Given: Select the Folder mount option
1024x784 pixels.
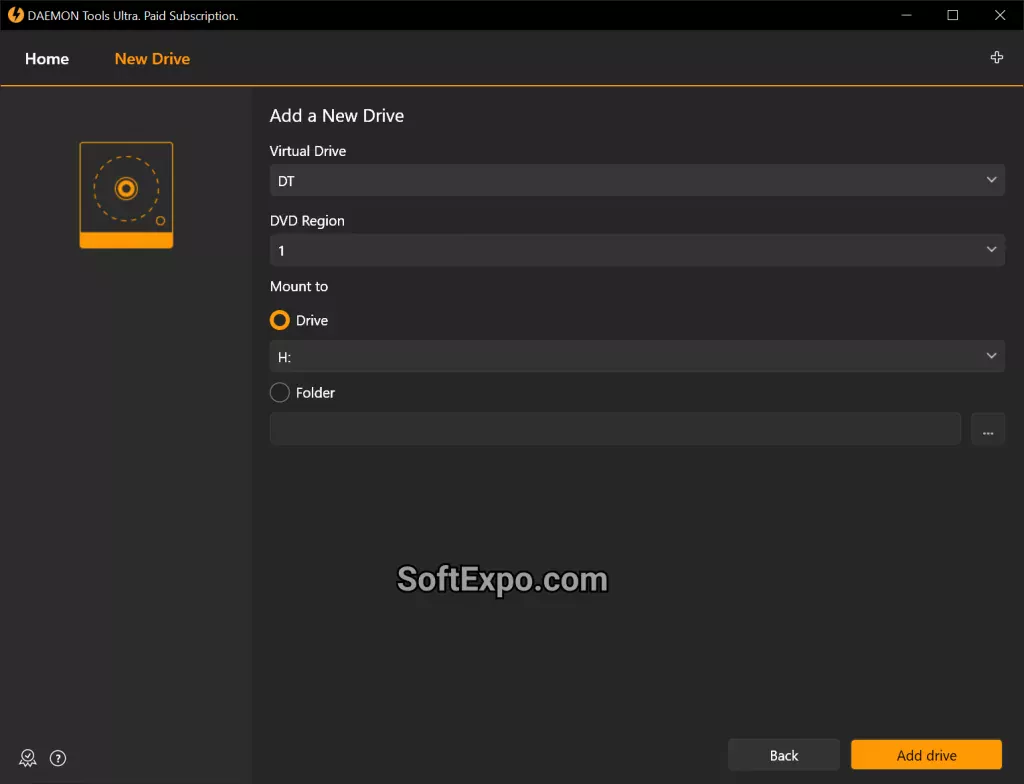Looking at the screenshot, I should (279, 392).
